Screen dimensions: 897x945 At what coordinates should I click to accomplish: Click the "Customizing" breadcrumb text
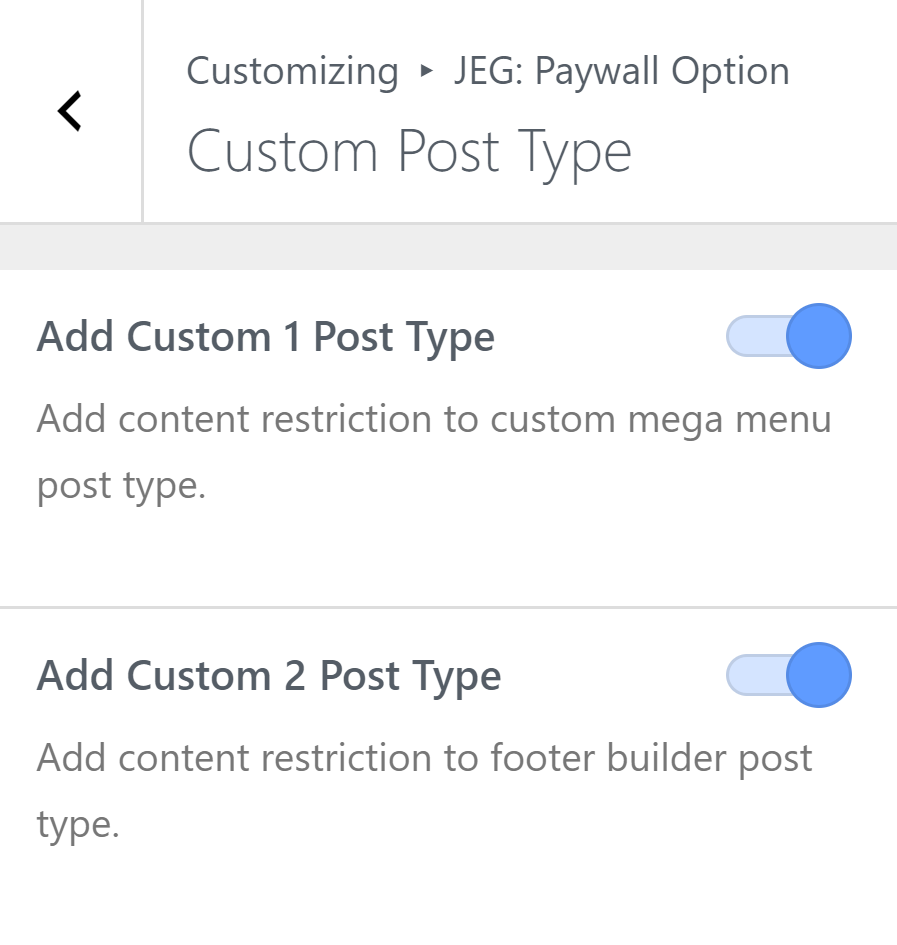[x=292, y=72]
